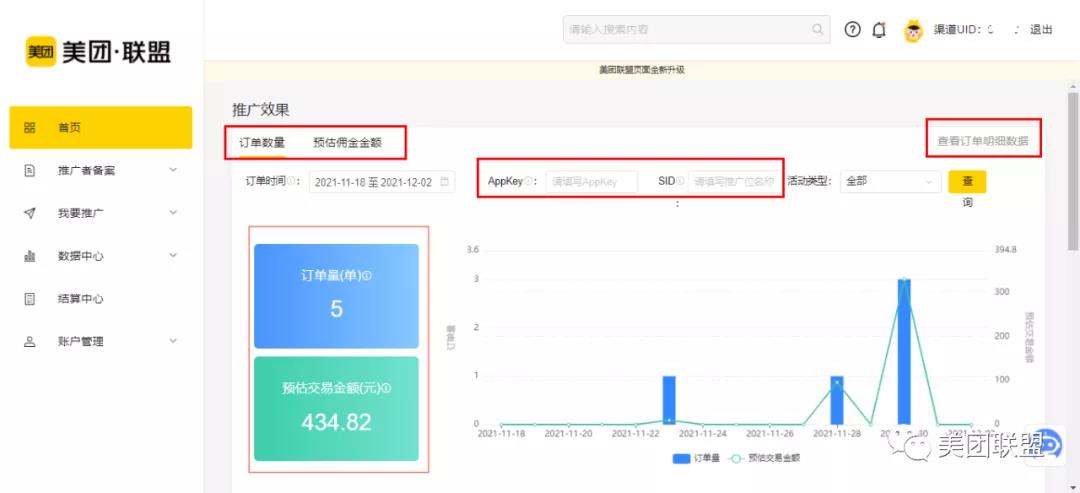Viewport: 1080px width, 493px height.
Task: Switch to the 预估佣金金额 tab
Action: [347, 143]
